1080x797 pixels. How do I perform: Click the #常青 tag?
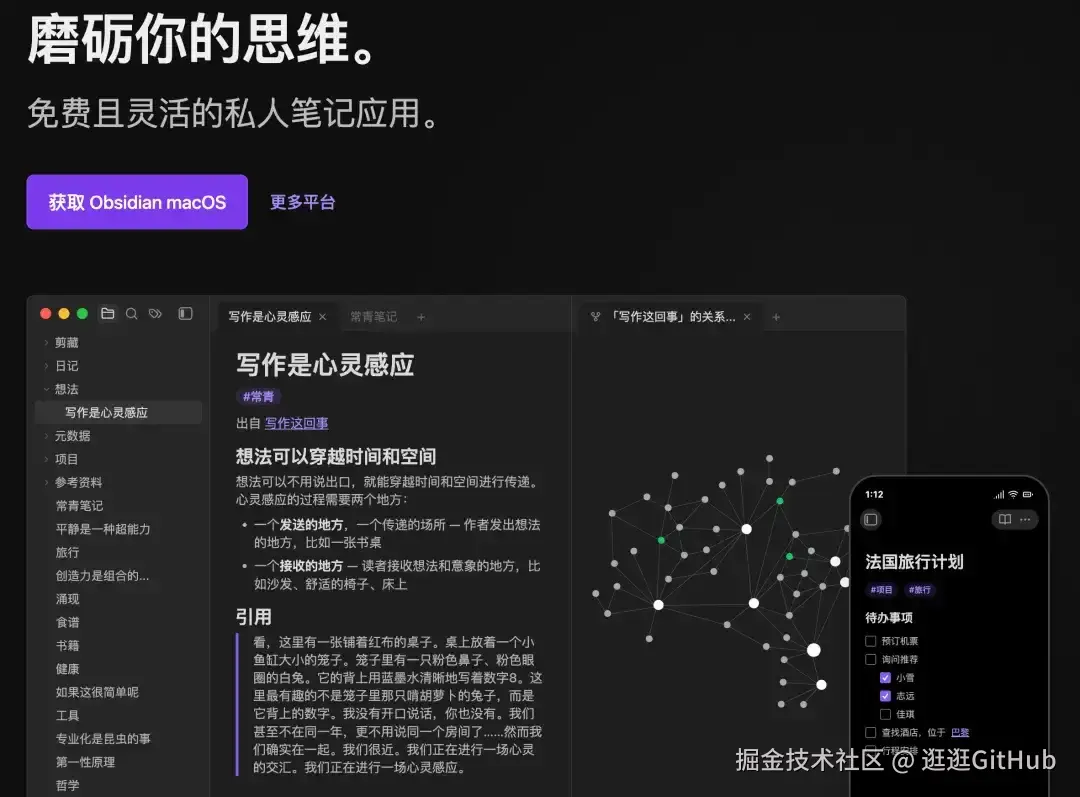258,397
